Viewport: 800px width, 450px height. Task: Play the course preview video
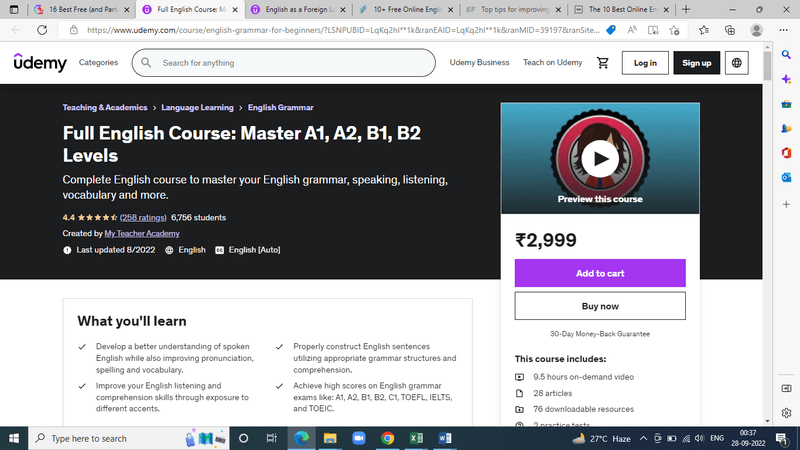pyautogui.click(x=600, y=159)
